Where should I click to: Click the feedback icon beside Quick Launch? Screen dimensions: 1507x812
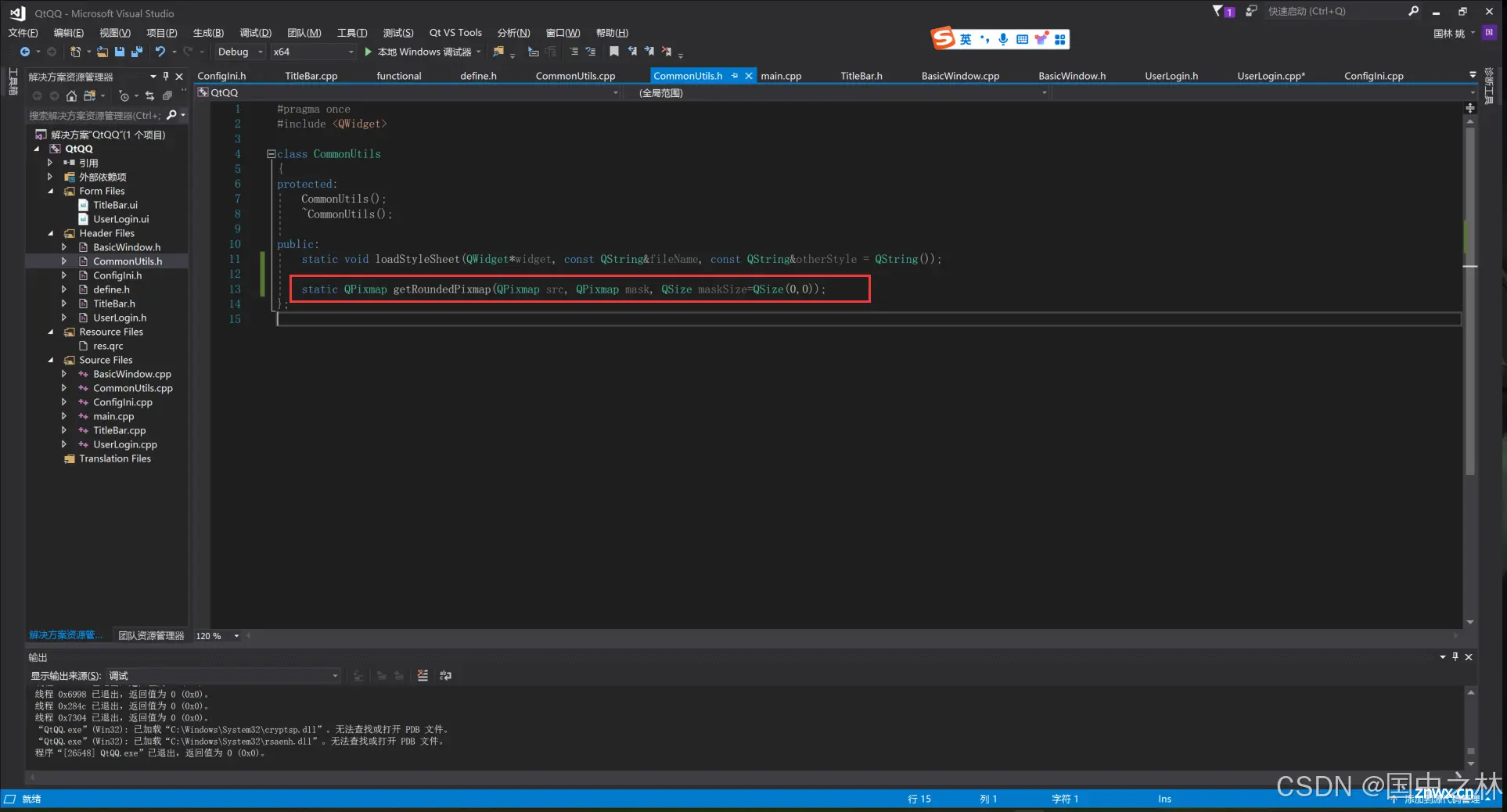click(x=1251, y=11)
